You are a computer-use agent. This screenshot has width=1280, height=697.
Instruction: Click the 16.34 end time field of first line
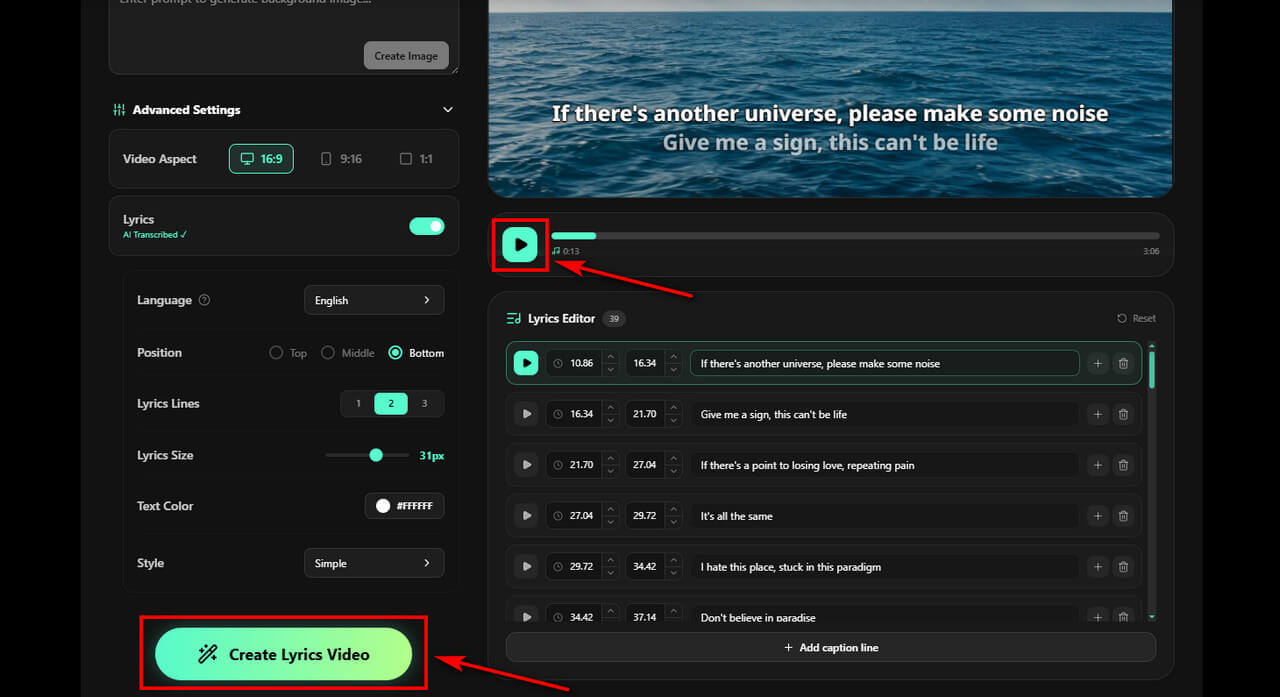point(646,363)
